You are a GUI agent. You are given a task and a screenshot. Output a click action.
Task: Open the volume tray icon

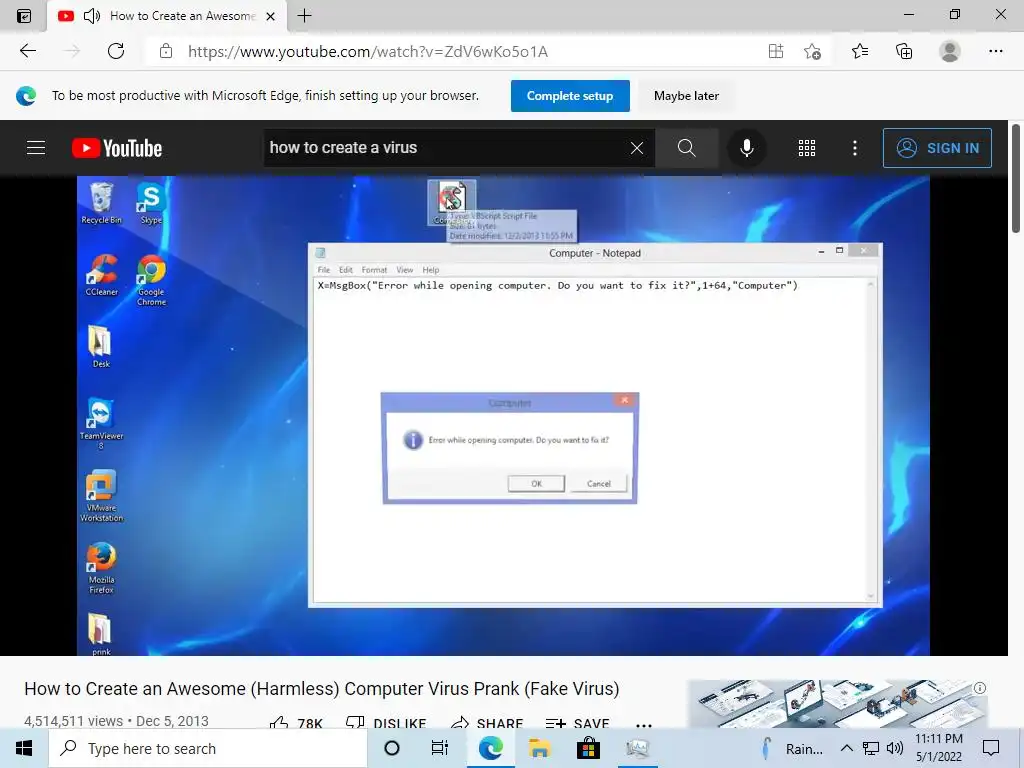tap(895, 748)
